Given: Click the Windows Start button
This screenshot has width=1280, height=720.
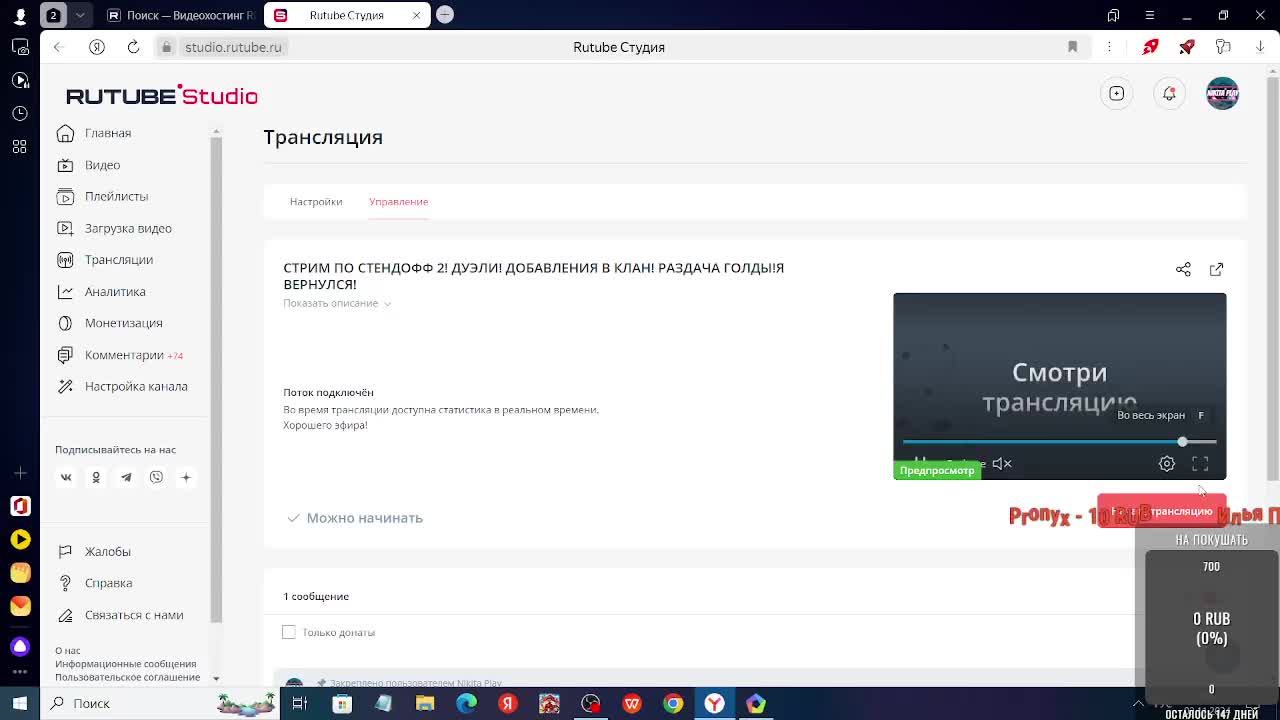Looking at the screenshot, I should coord(20,703).
